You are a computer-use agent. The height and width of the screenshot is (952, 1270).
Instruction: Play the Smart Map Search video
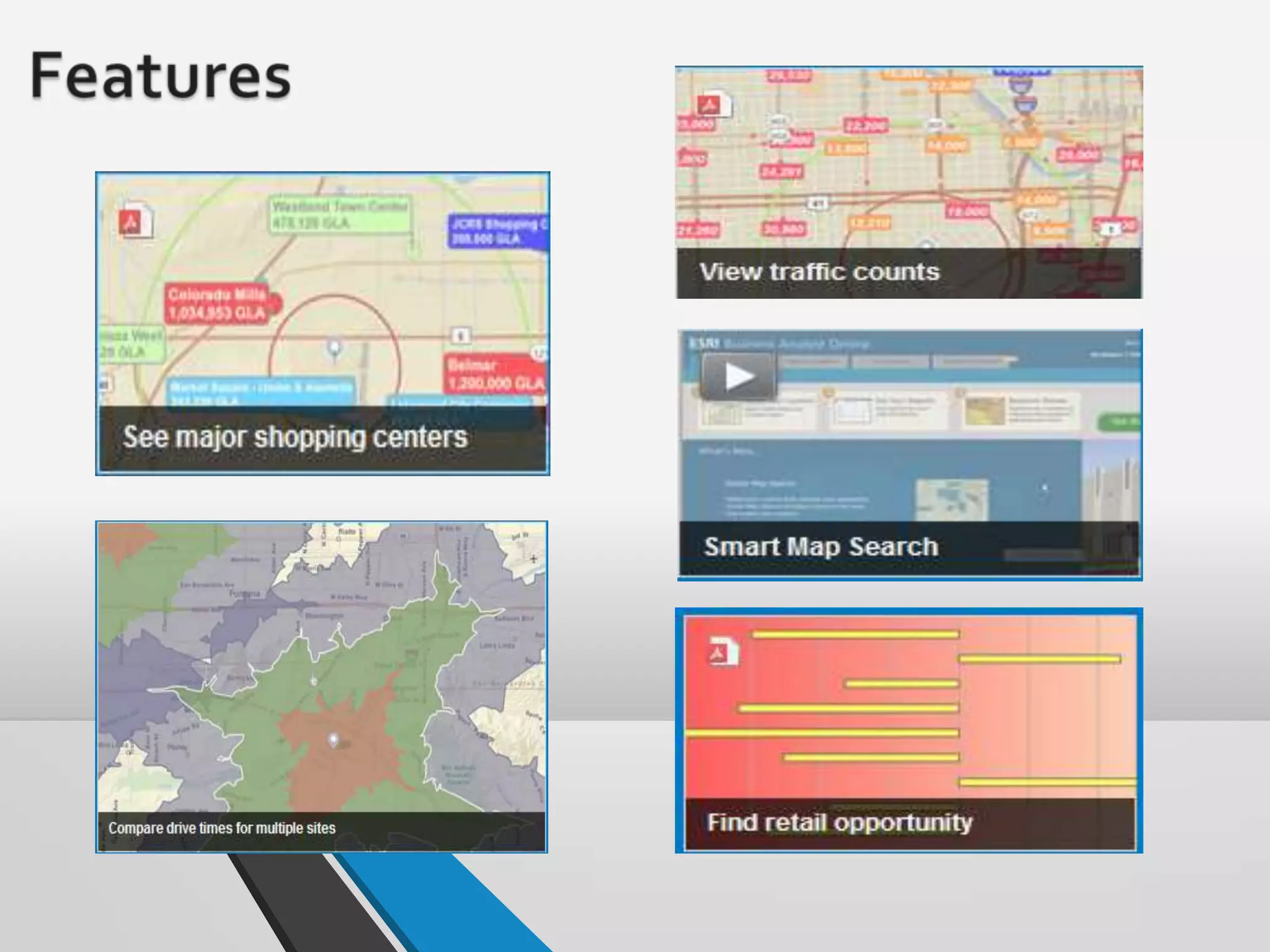click(x=738, y=376)
